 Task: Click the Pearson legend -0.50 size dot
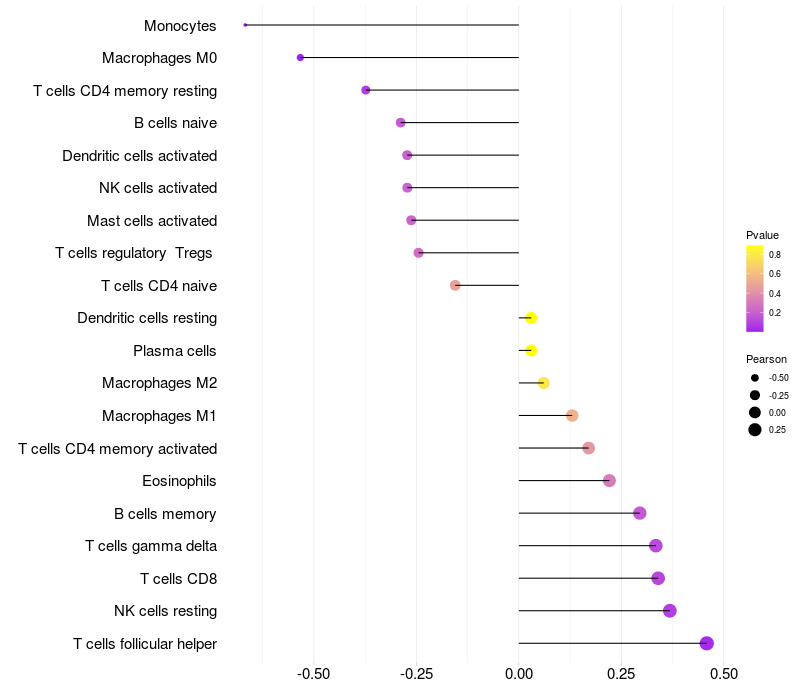coord(755,378)
